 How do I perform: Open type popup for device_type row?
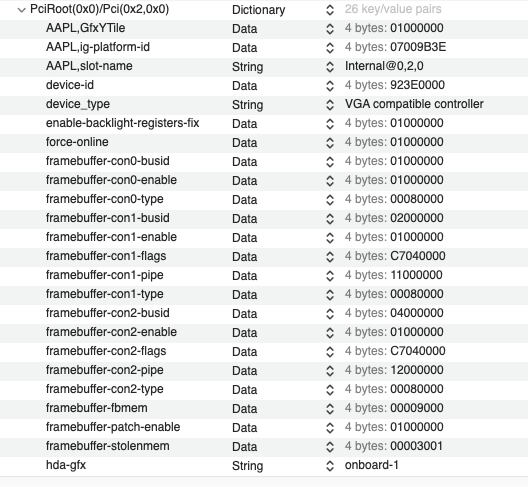click(x=330, y=105)
